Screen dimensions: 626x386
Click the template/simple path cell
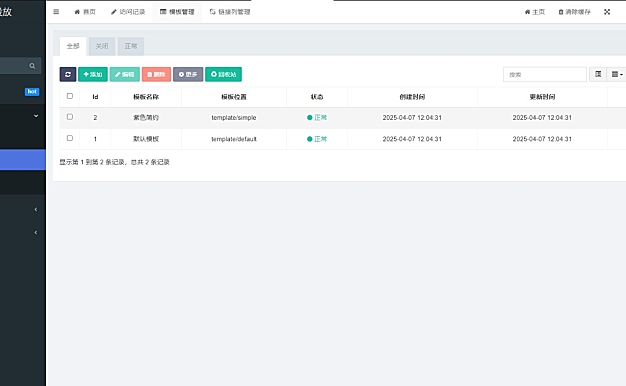pyautogui.click(x=234, y=118)
